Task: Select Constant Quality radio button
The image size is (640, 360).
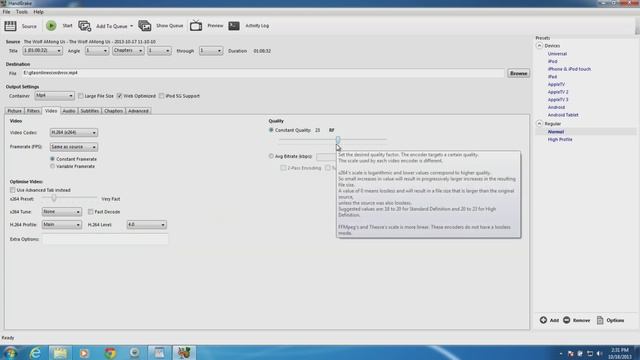Action: click(x=271, y=130)
